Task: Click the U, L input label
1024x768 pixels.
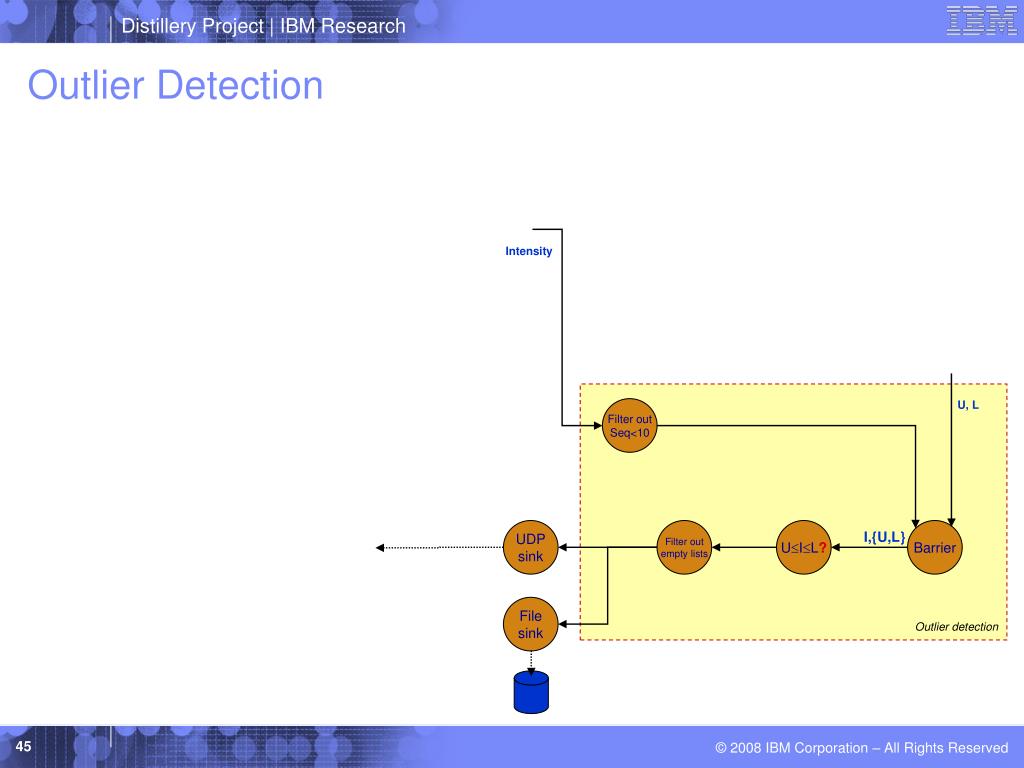Action: coord(968,405)
